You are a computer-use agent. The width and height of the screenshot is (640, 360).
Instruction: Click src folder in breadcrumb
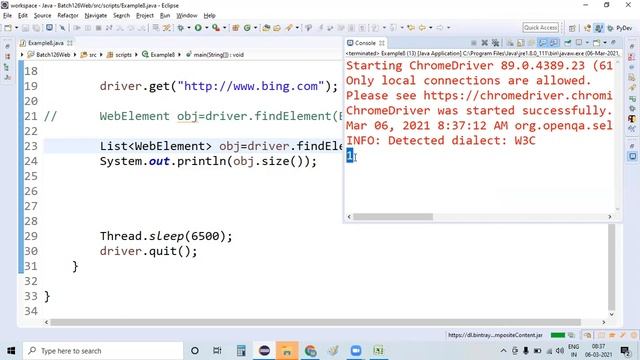pyautogui.click(x=89, y=55)
